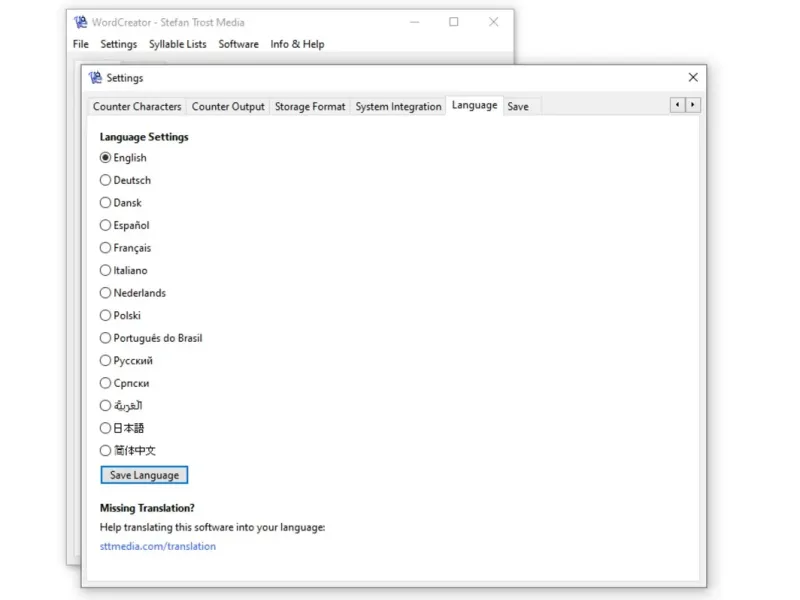Screen dimensions: 800x600
Task: Maximize the WordCreator window
Action: pyautogui.click(x=454, y=22)
